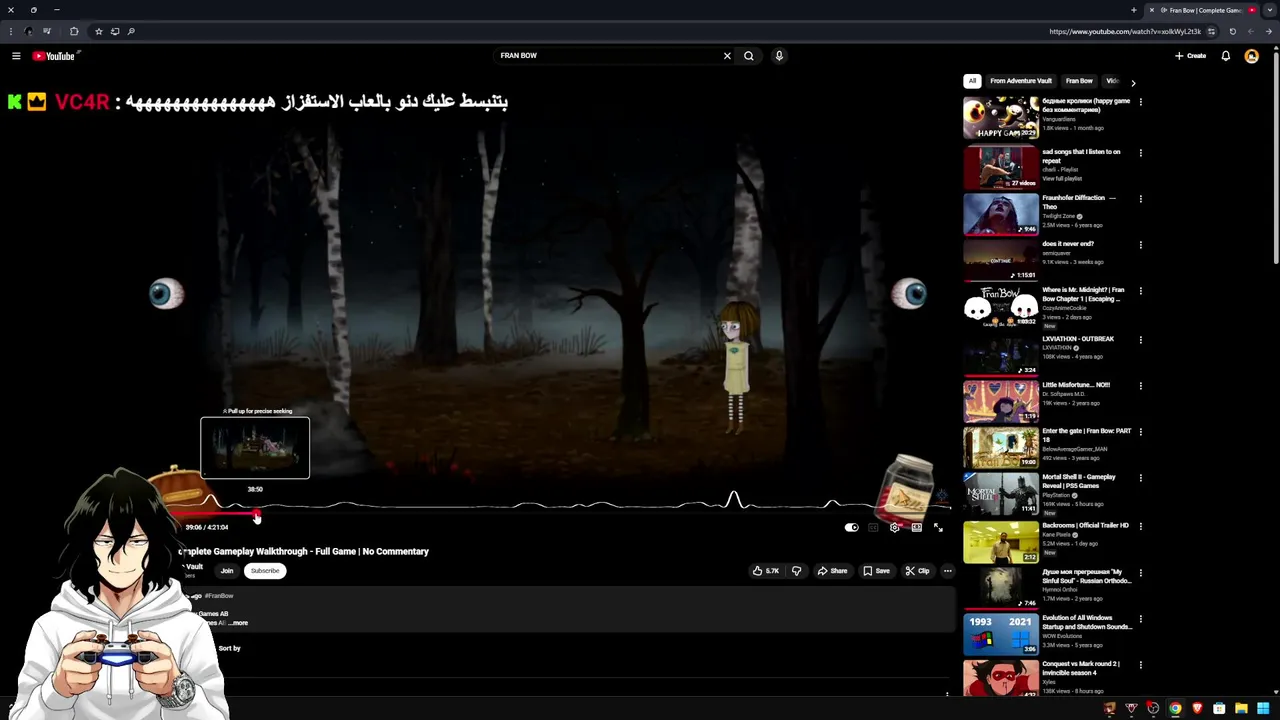The image size is (1280, 720).
Task: Open more actions ellipsis beside Clip
Action: click(947, 571)
